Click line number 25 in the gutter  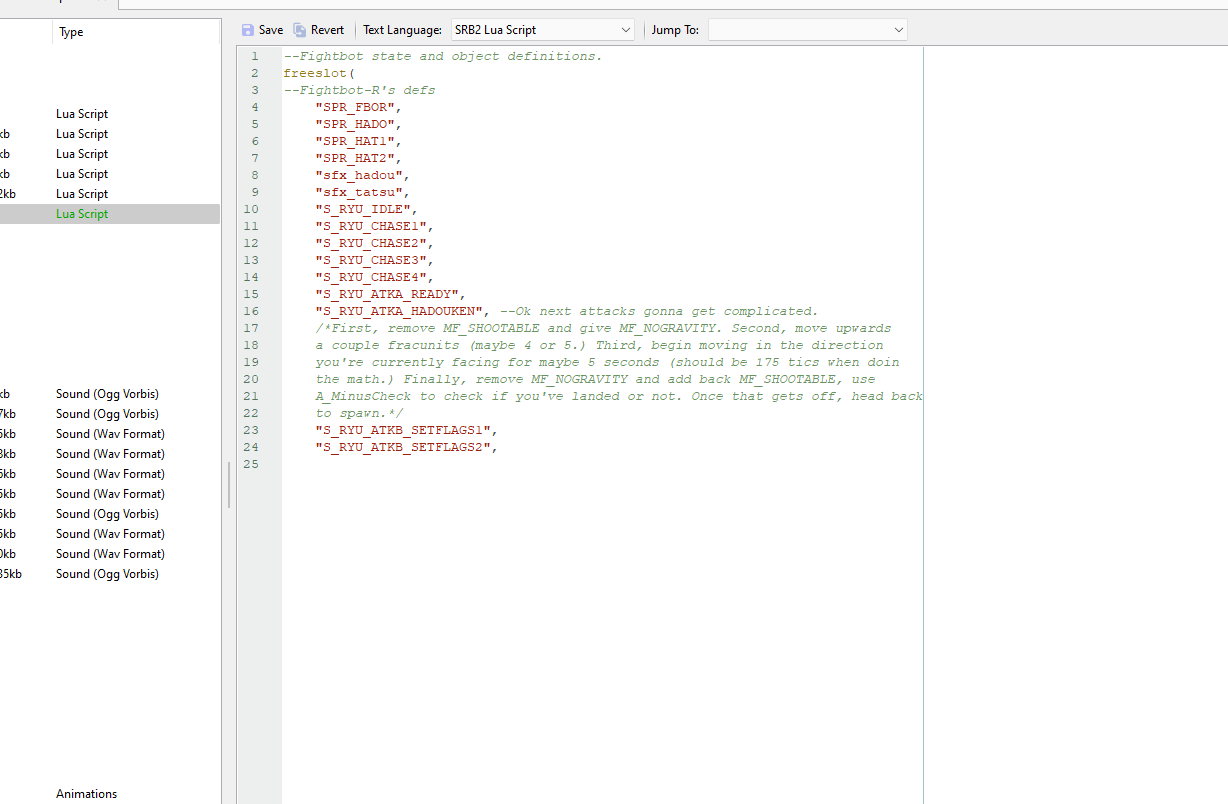(250, 464)
